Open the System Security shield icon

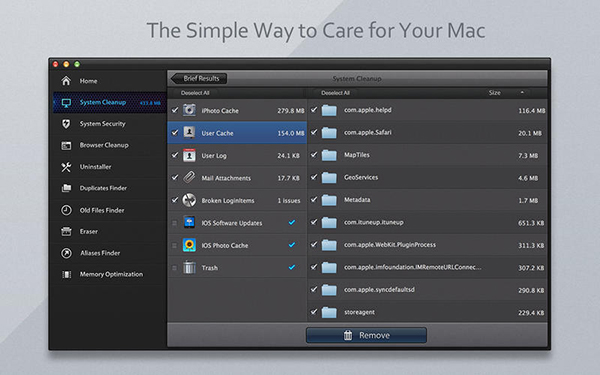coord(66,124)
